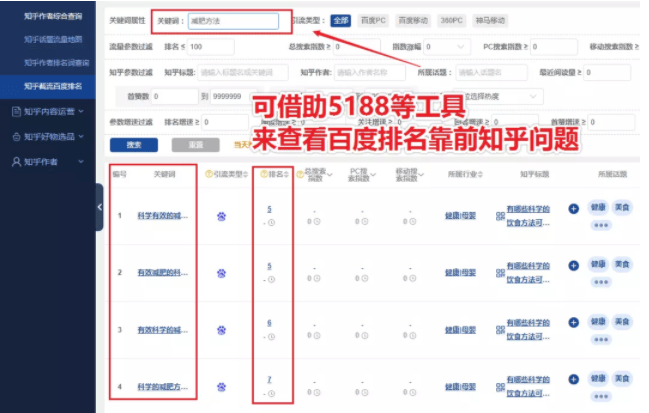Open 知乎截流百度排名 in the sidebar
Viewport: 649px width, 413px height.
click(x=53, y=86)
